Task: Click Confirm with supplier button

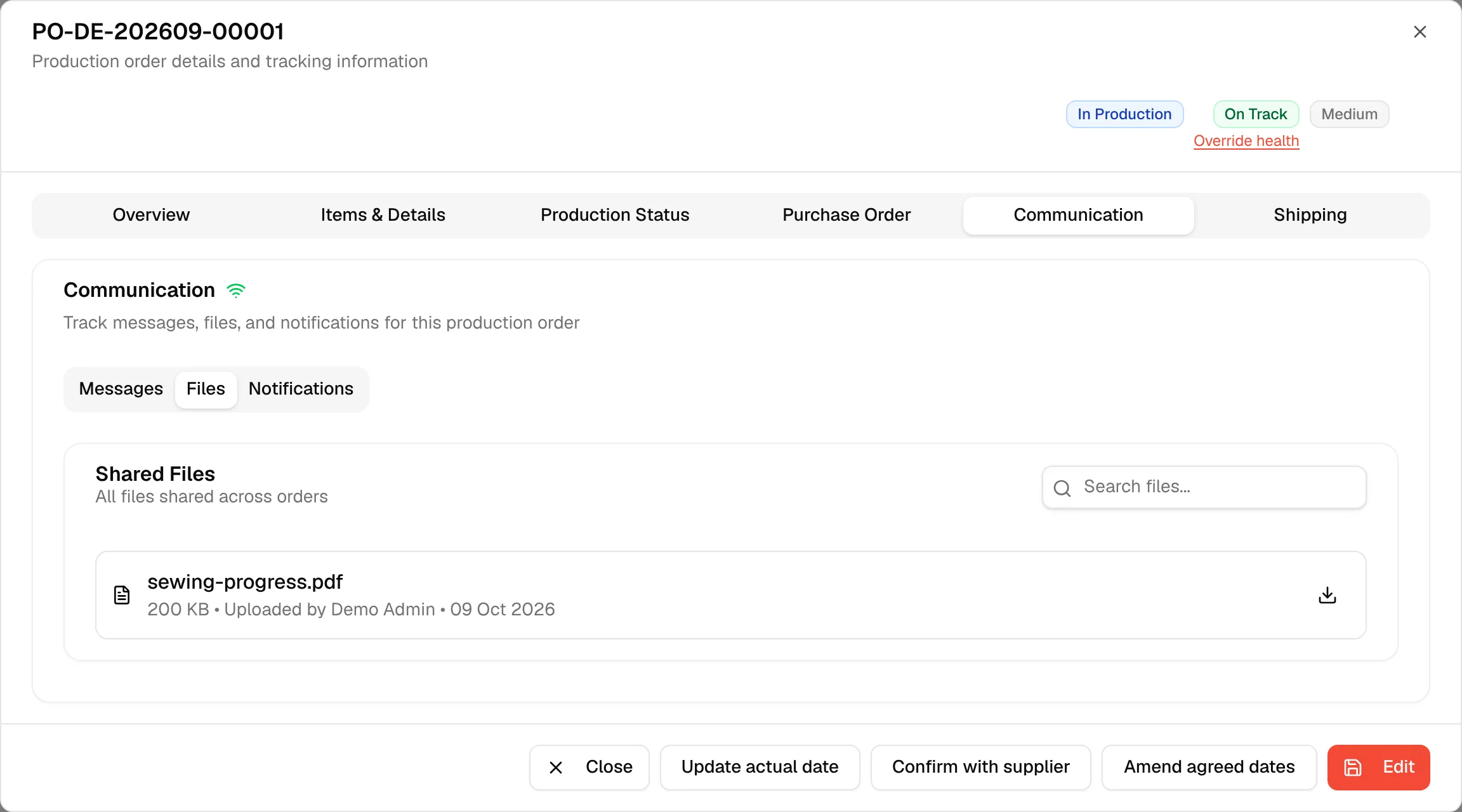Action: pyautogui.click(x=981, y=767)
